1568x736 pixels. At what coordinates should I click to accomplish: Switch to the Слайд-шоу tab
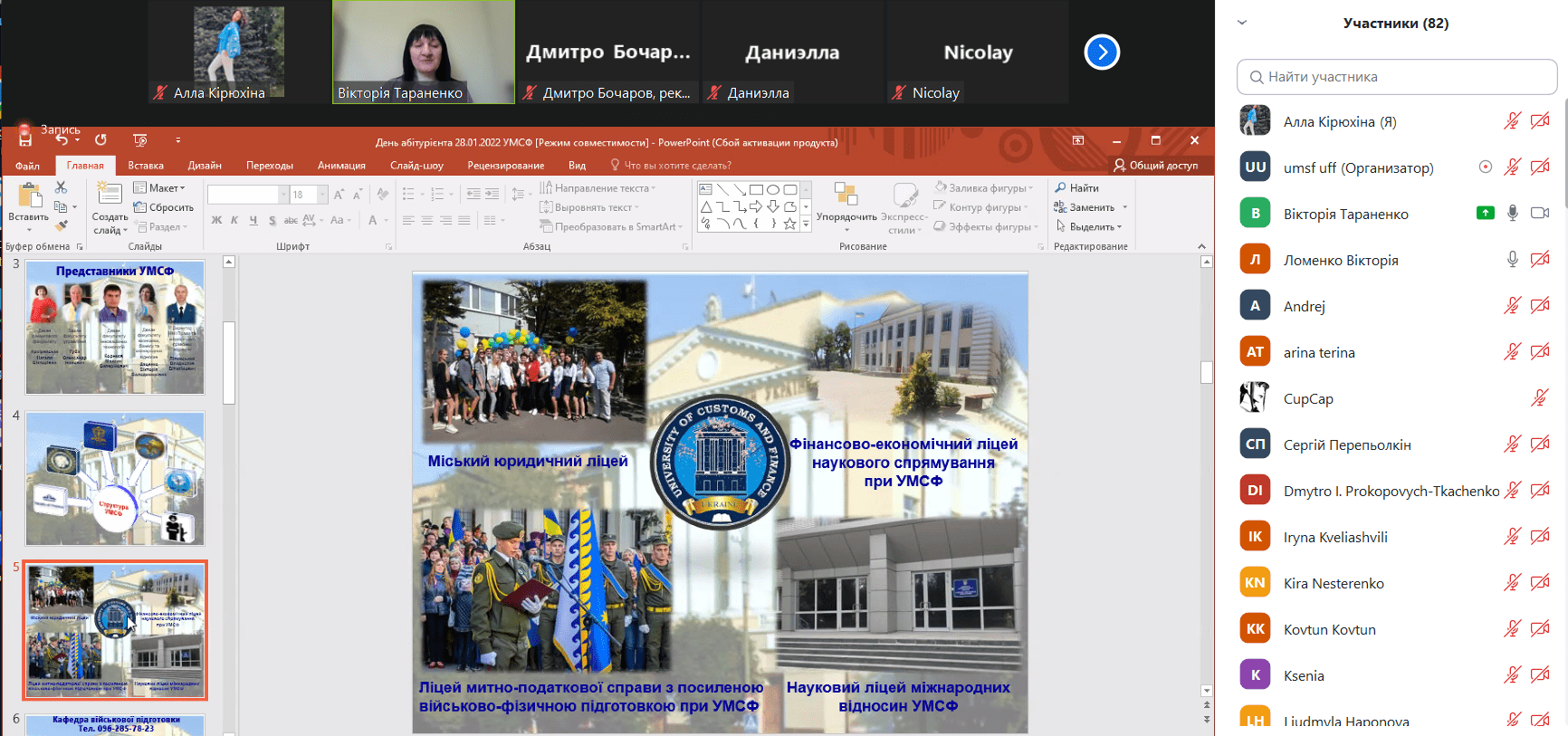pyautogui.click(x=416, y=166)
